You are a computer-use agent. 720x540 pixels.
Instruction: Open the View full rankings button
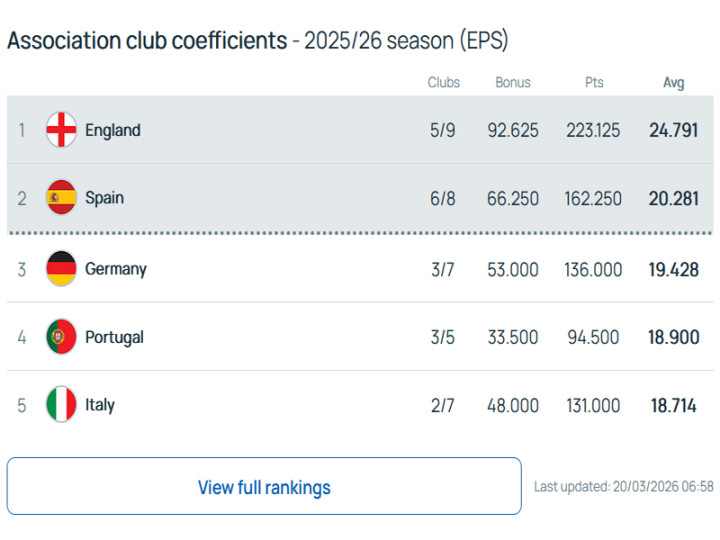click(264, 487)
